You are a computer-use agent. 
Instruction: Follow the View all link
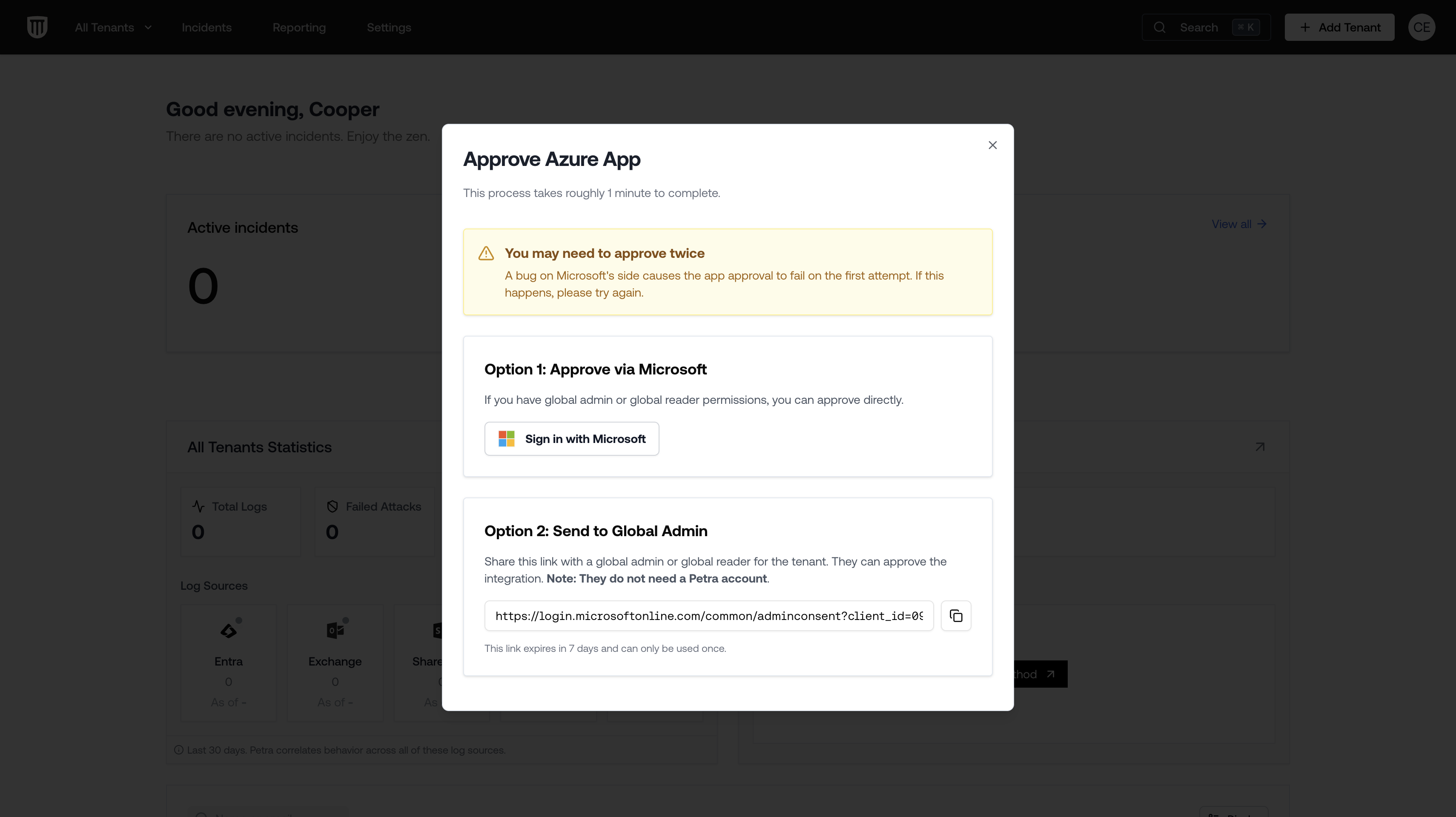(x=1238, y=224)
